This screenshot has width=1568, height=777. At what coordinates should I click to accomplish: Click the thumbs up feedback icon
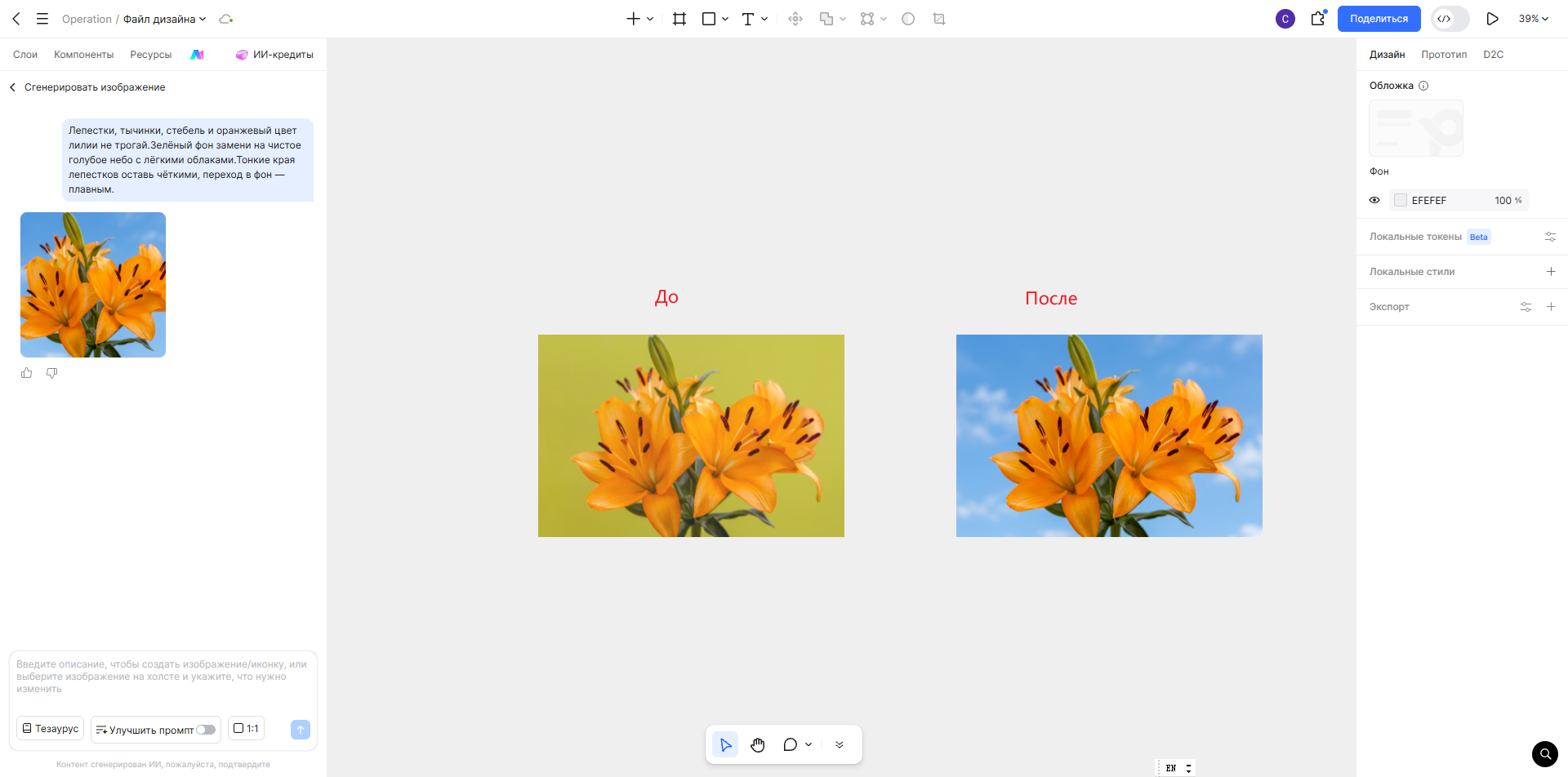pyautogui.click(x=27, y=373)
